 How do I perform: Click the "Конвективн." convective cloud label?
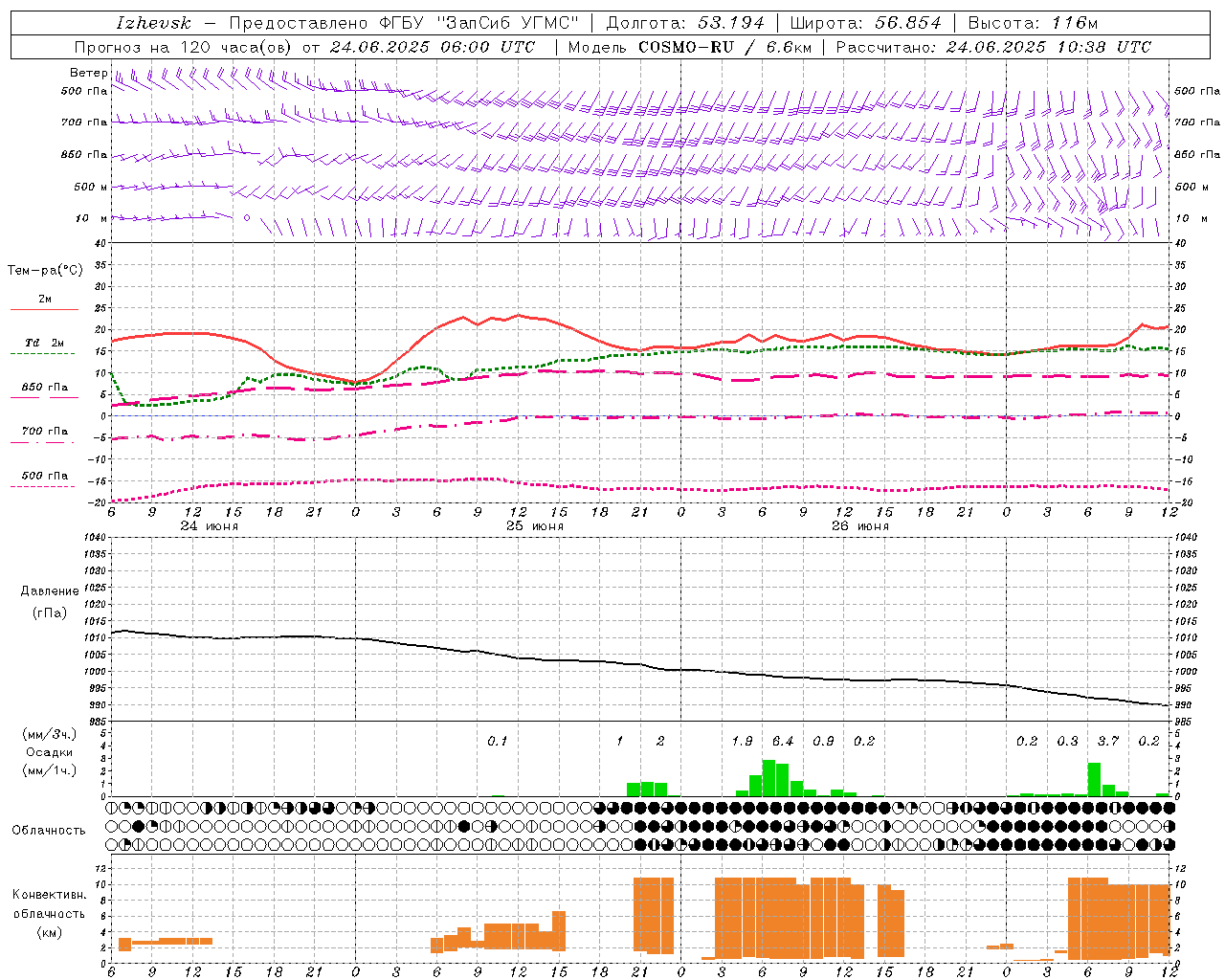click(x=50, y=895)
